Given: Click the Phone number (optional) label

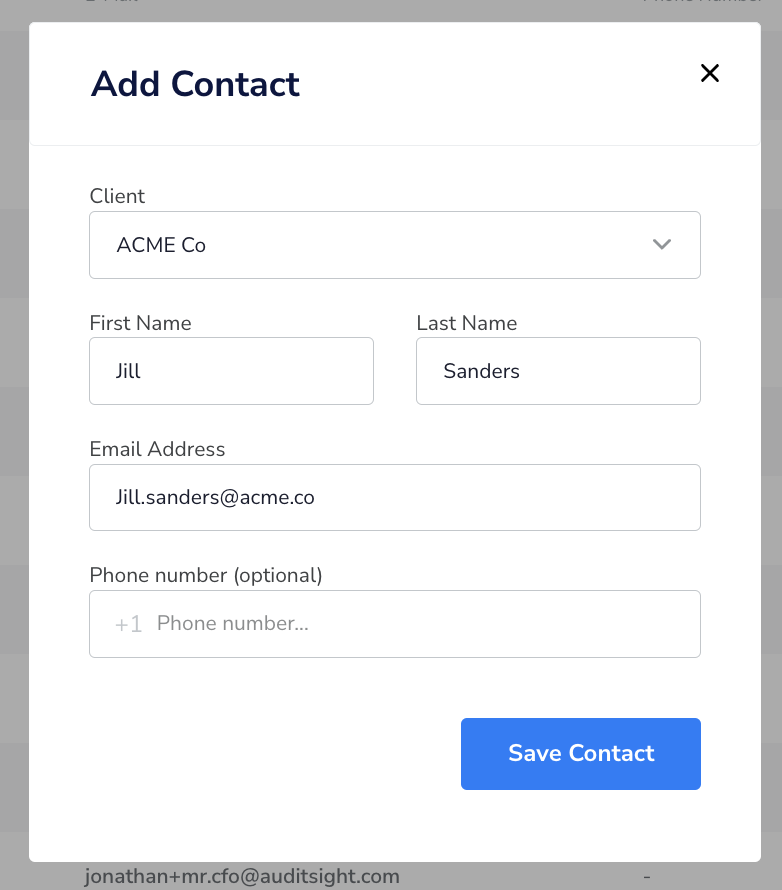Looking at the screenshot, I should 206,575.
